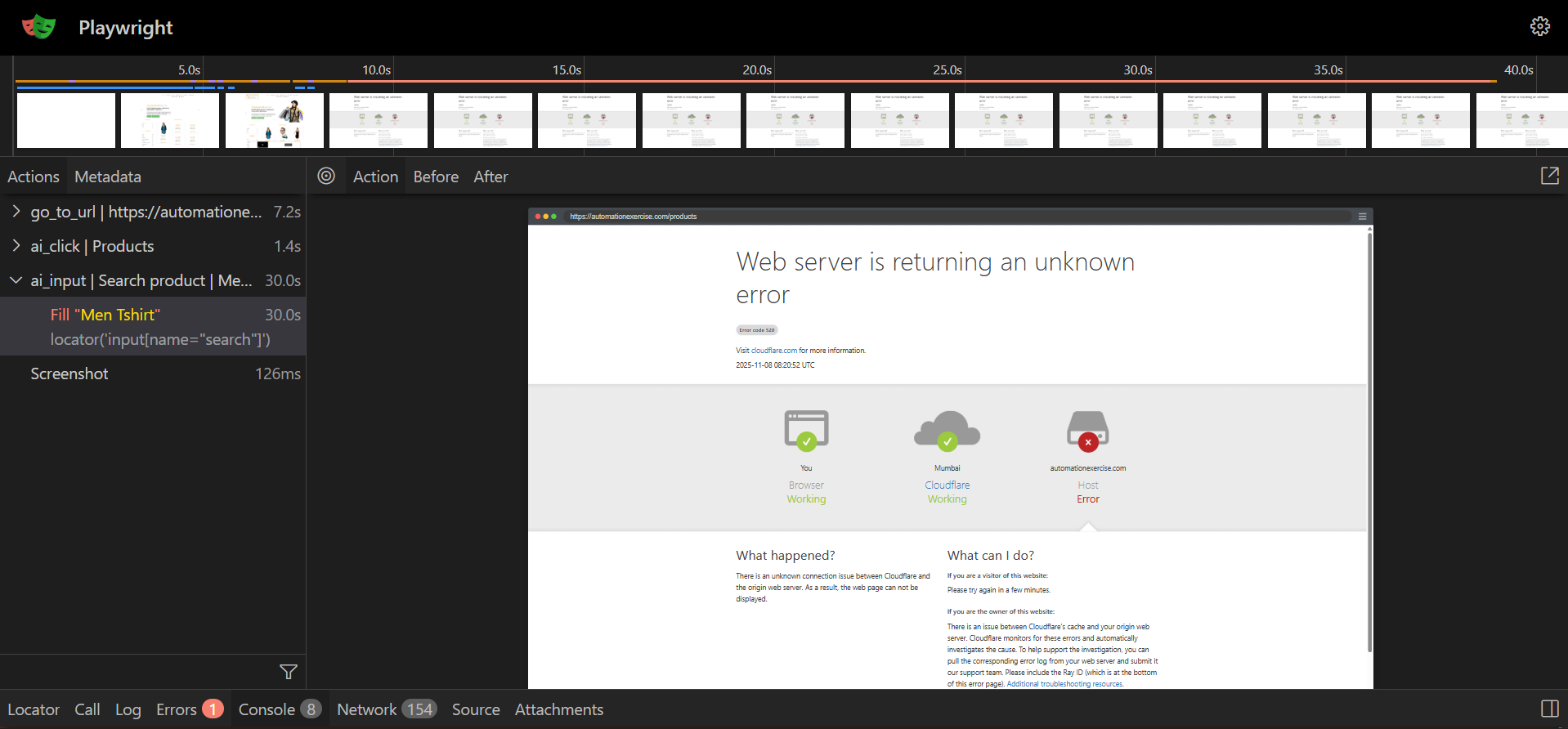Switch to the Actions tab
Screen dimensions: 1568x729
point(34,177)
